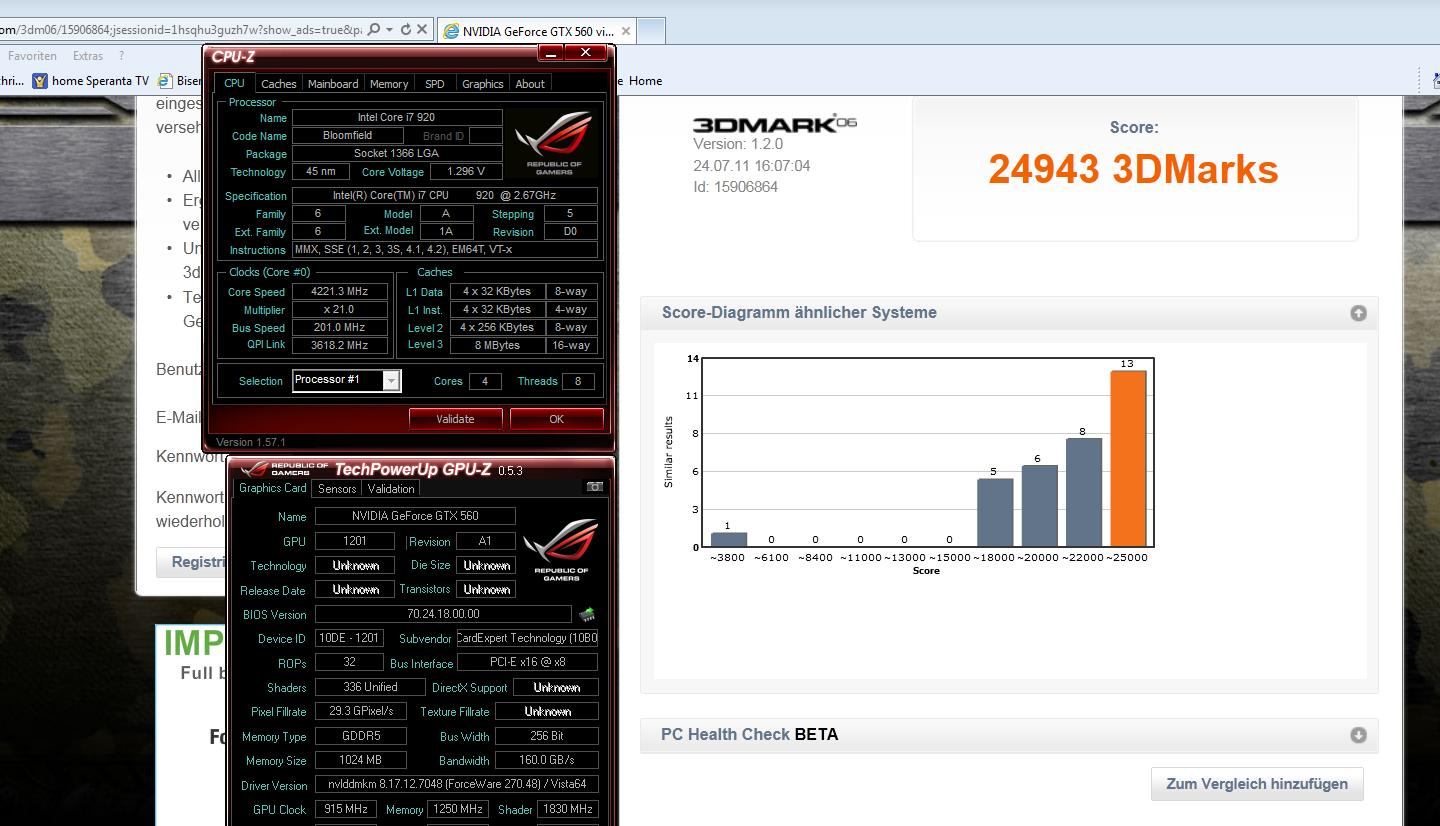The height and width of the screenshot is (826, 1440).
Task: Switch to the Sensors tab in GPU-Z
Action: pyautogui.click(x=337, y=489)
